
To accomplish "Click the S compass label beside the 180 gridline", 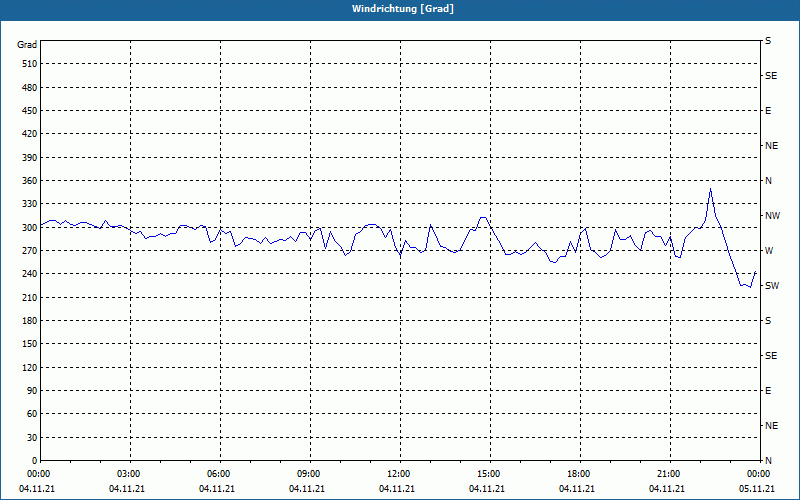I will click(x=768, y=320).
